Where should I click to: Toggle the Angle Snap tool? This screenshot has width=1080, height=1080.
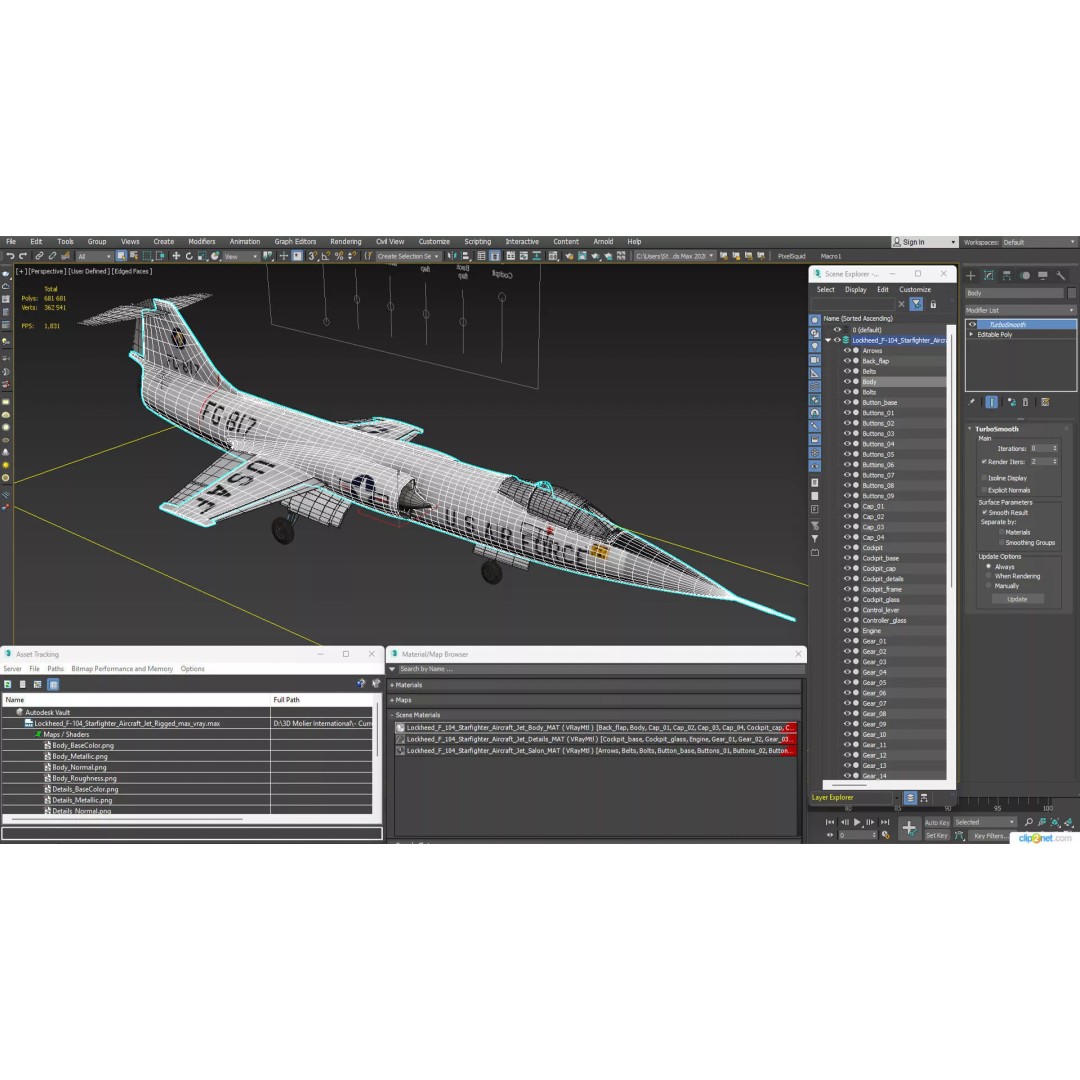(325, 256)
